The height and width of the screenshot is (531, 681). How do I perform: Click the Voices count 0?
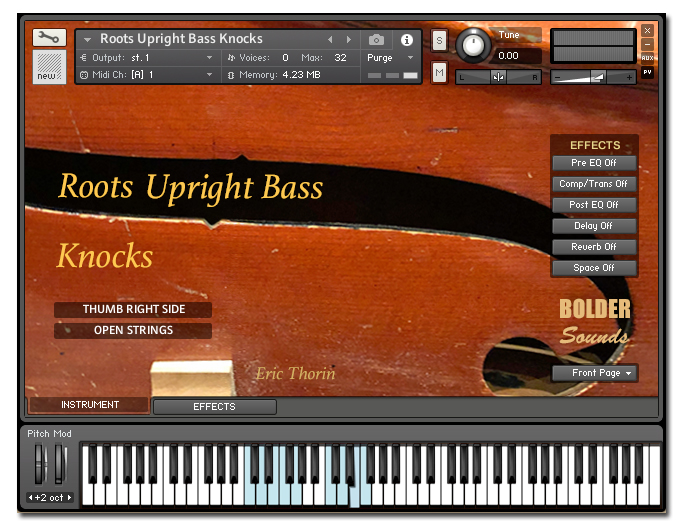(x=285, y=58)
